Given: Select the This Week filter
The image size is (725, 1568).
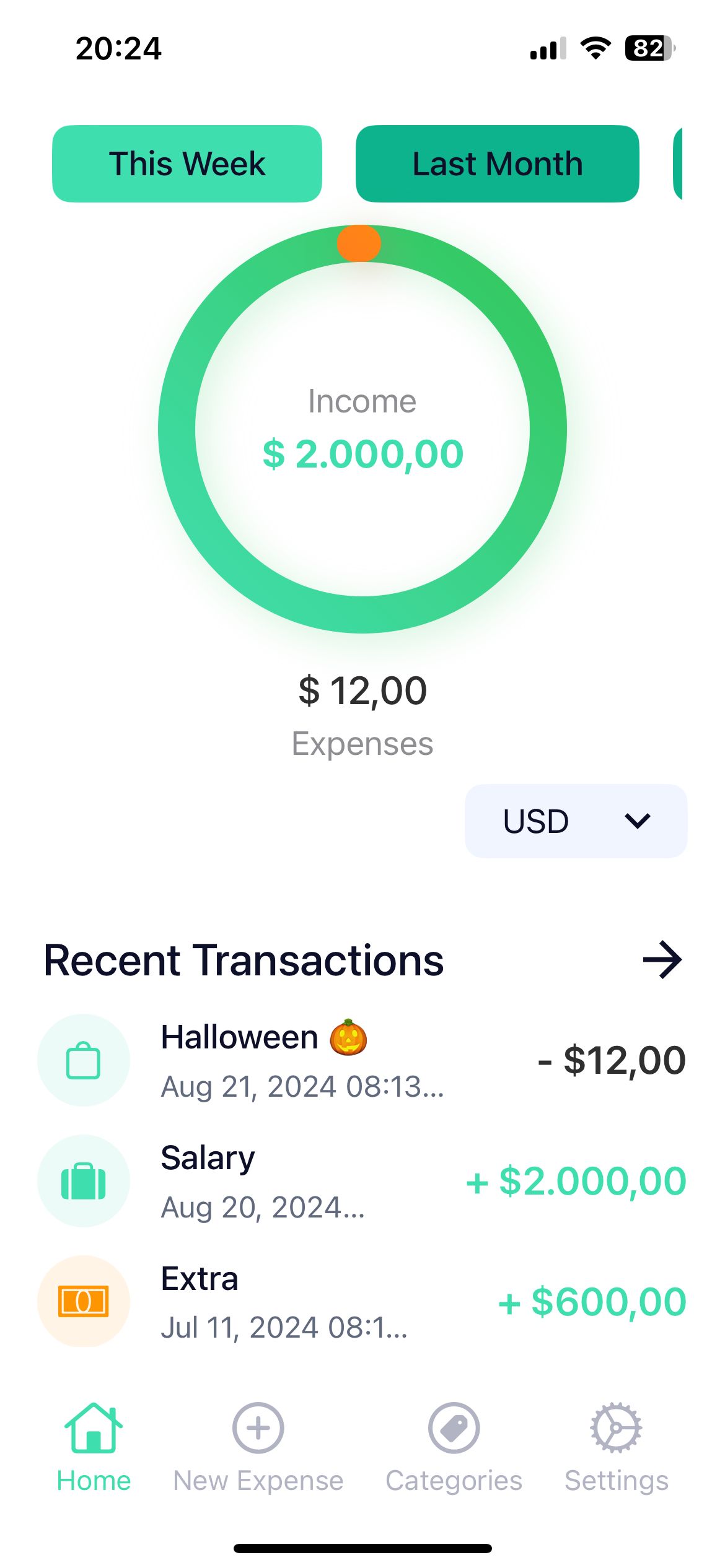Looking at the screenshot, I should tap(187, 164).
